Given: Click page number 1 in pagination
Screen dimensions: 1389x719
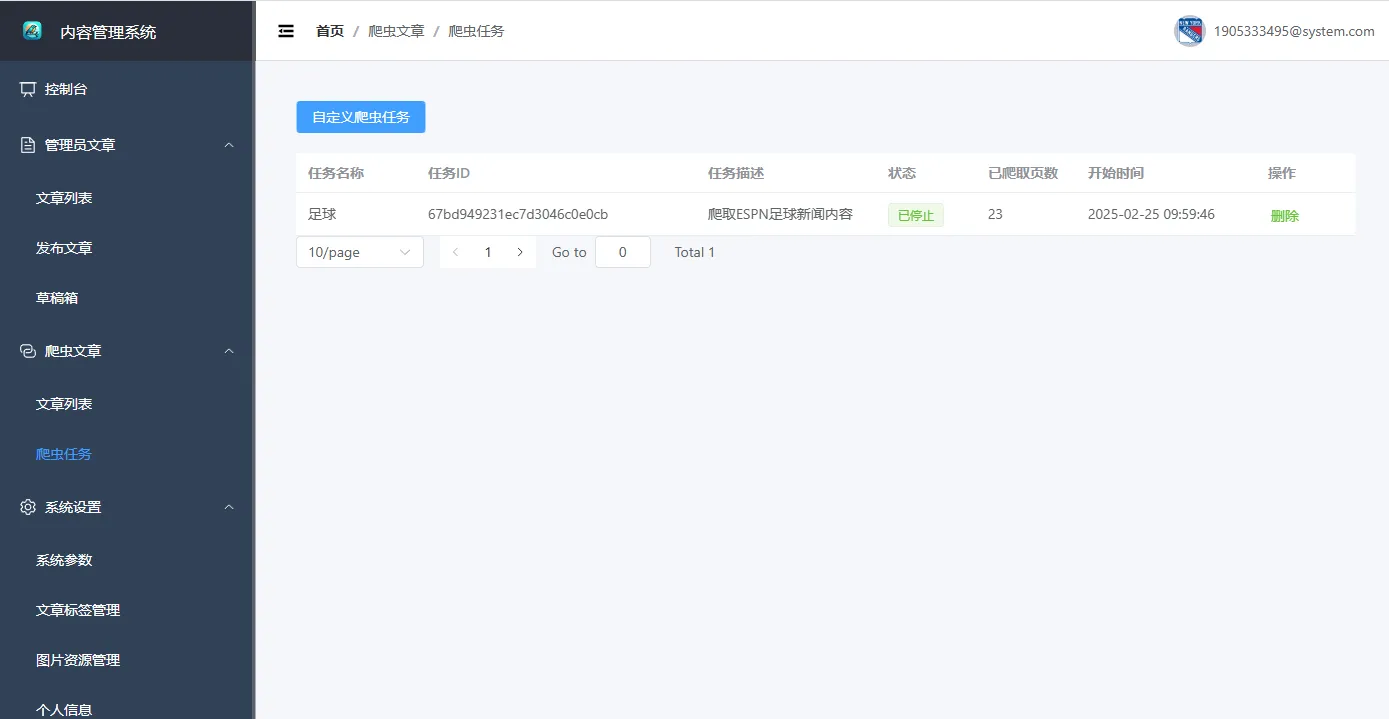Looking at the screenshot, I should (488, 252).
